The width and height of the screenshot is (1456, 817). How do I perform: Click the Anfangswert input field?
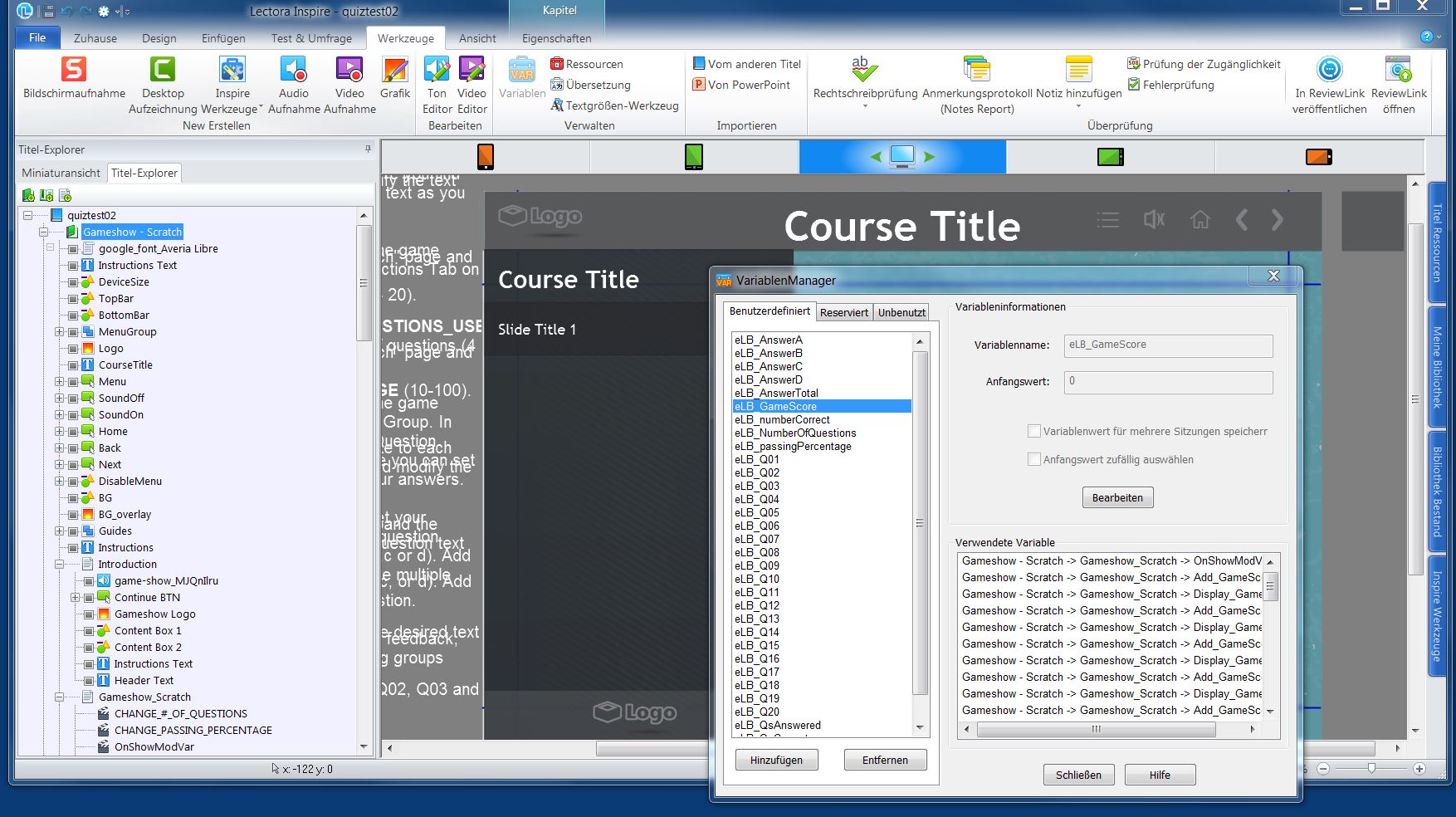1168,382
